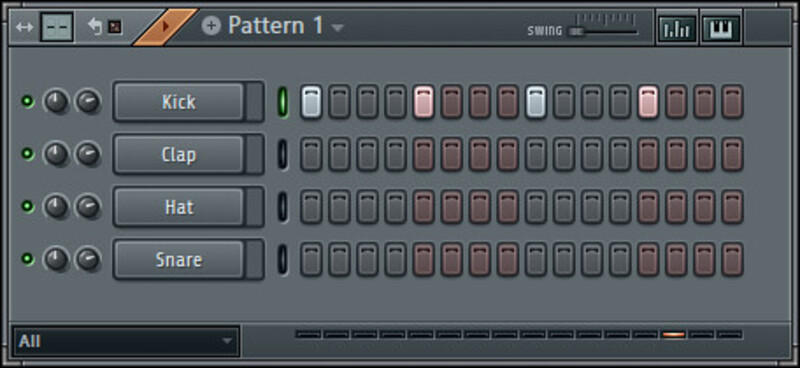The width and height of the screenshot is (800, 368).
Task: Enable Hat step 3
Action: click(367, 207)
